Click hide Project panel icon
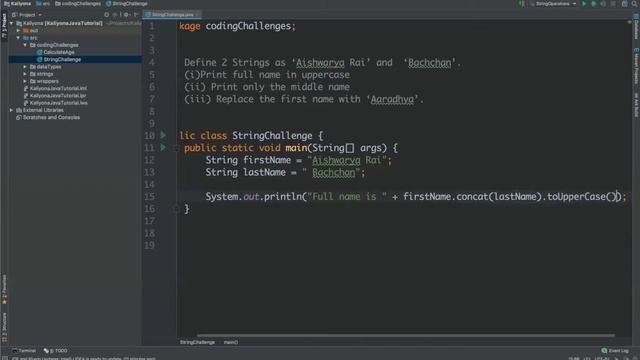 click(x=136, y=15)
